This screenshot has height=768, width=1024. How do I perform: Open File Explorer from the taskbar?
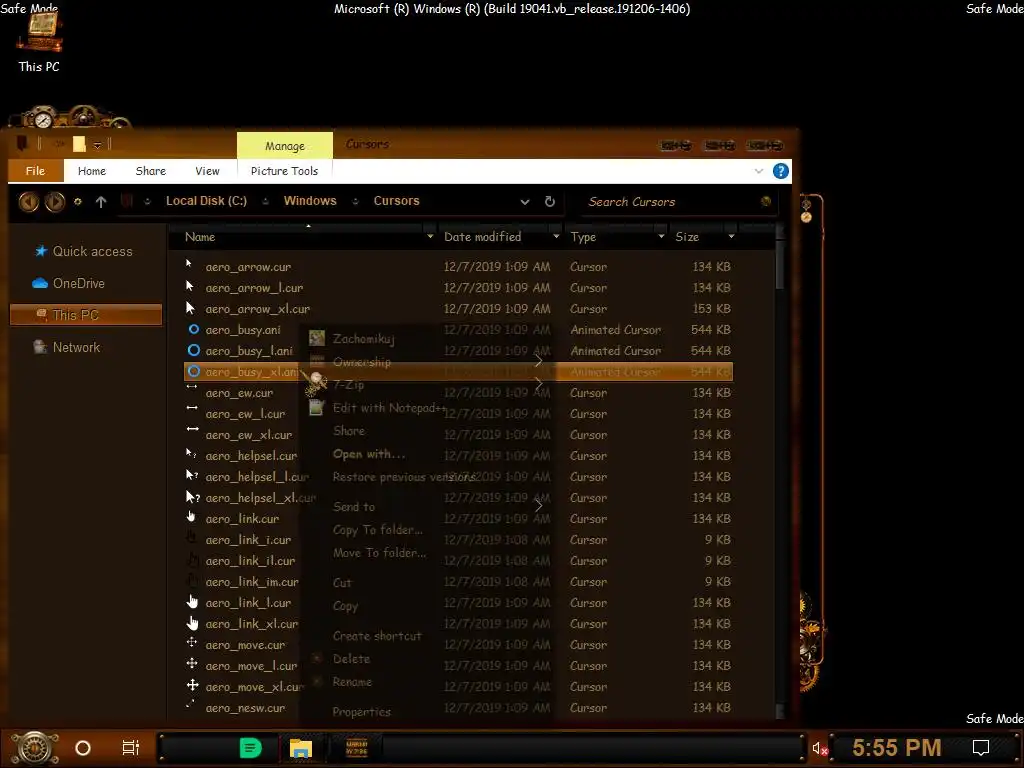click(301, 748)
